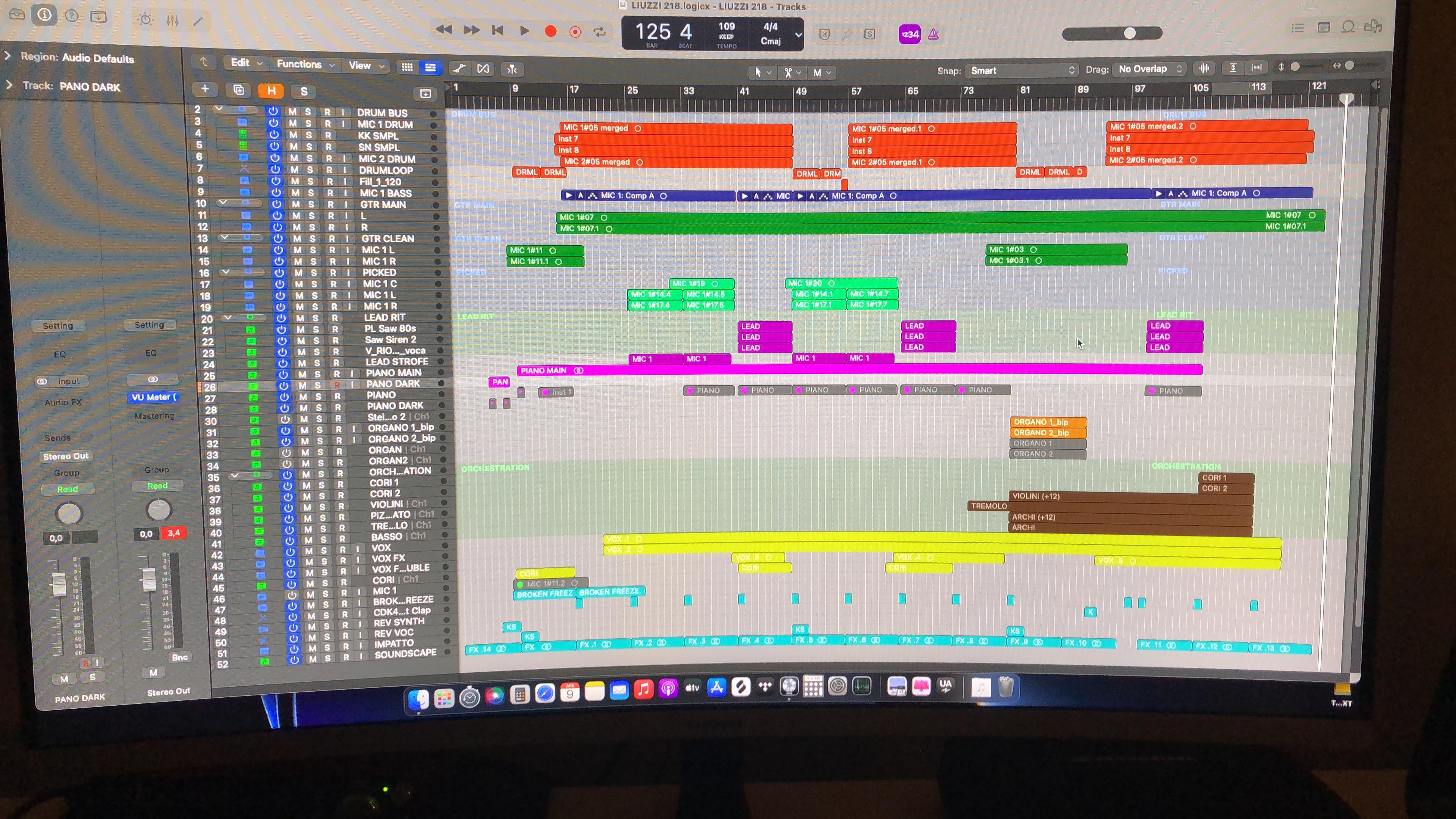This screenshot has height=819, width=1456.
Task: Expand the Track PANO DARK disclosure triangle
Action: [x=9, y=85]
